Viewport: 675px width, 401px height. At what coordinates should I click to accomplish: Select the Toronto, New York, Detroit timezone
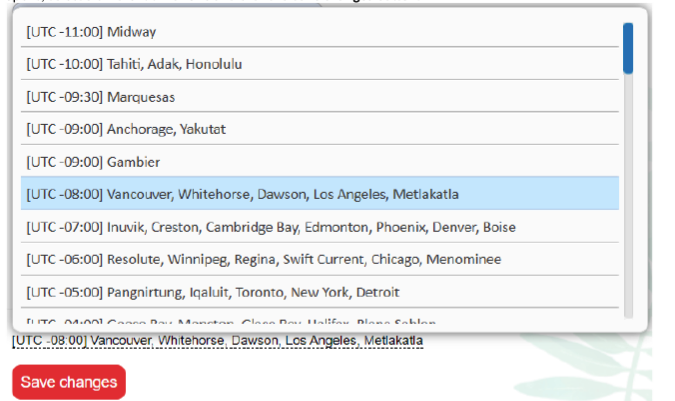[x=320, y=292]
